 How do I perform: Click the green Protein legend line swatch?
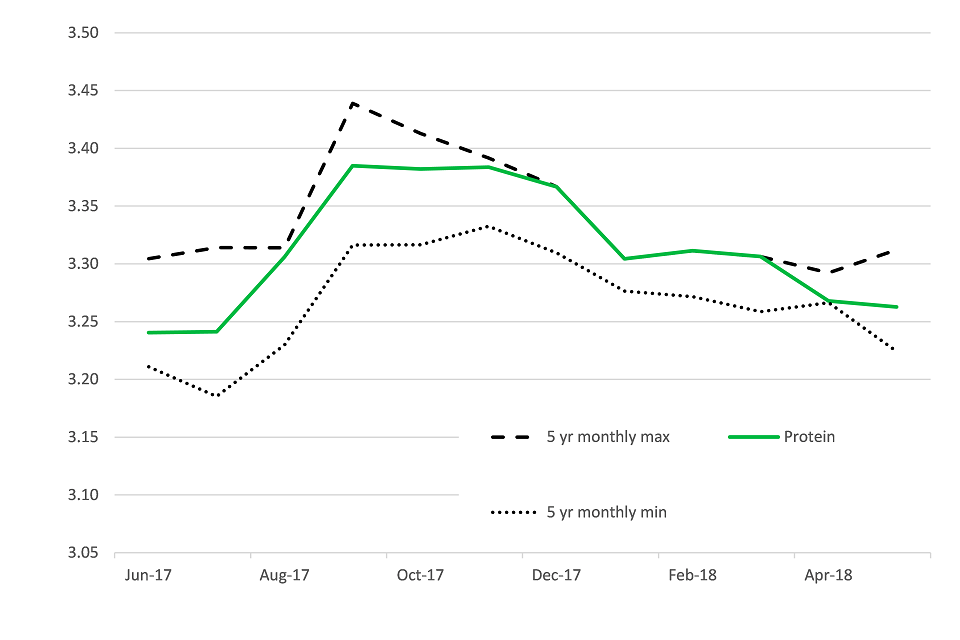click(752, 437)
